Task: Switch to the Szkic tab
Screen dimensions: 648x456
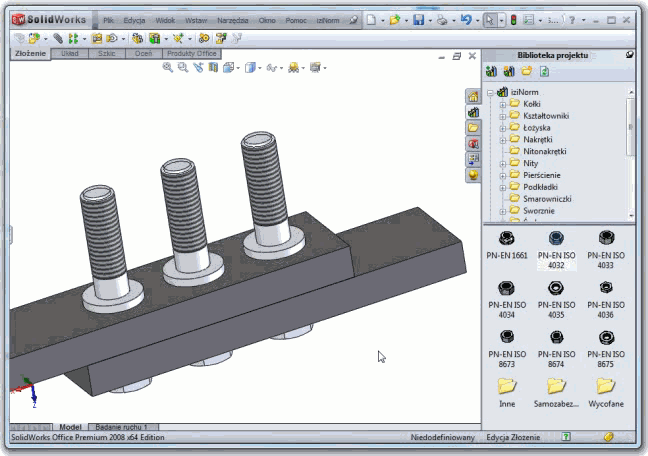Action: point(107,54)
